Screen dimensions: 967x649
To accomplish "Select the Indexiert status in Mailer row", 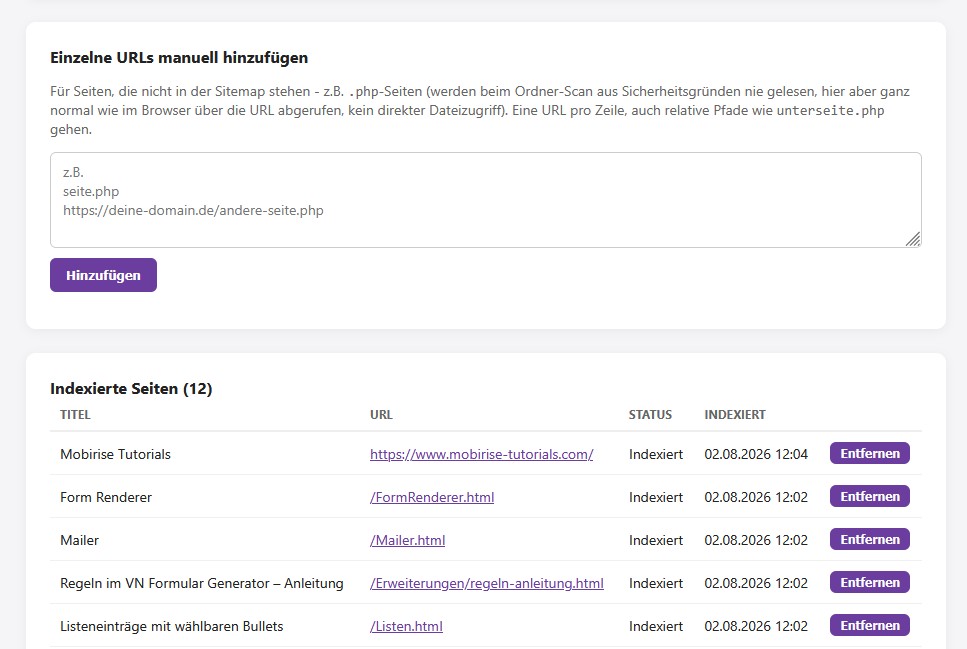I will pos(656,540).
